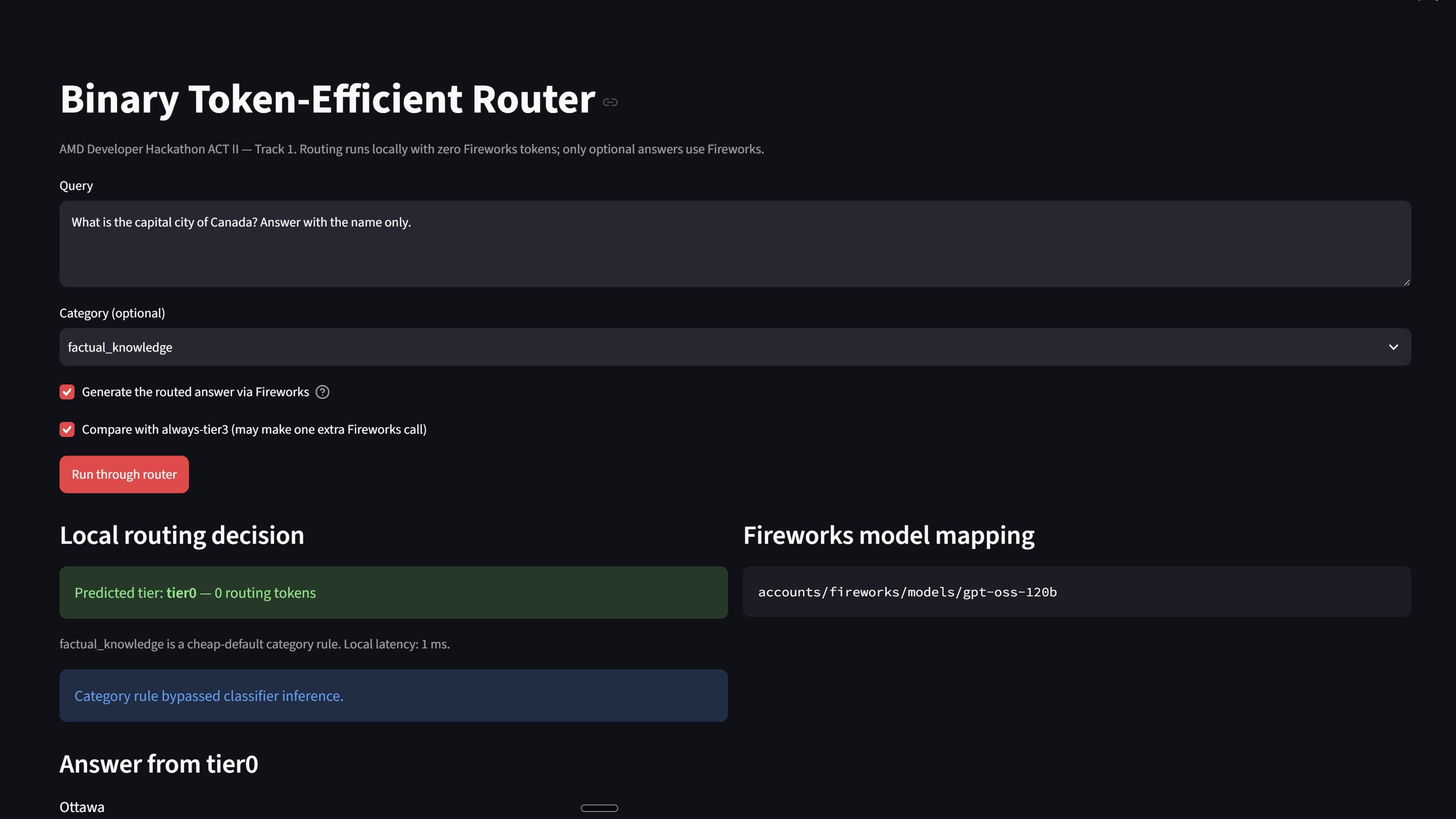1456x819 pixels.
Task: Click the factual_knowledge cheap-default rule explanation text
Action: [x=255, y=644]
